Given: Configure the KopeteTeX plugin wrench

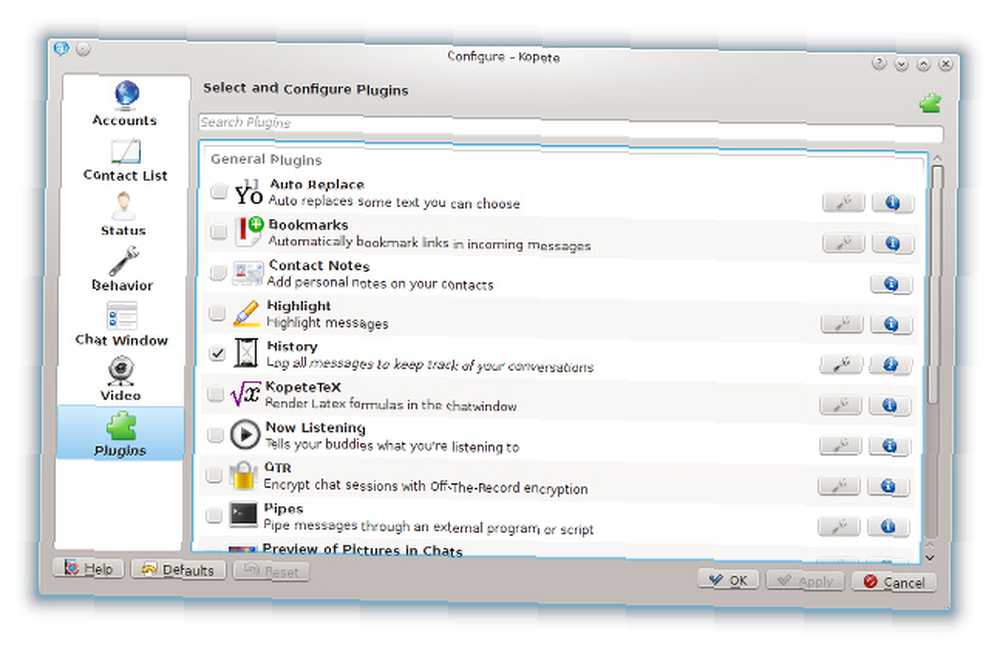Looking at the screenshot, I should [841, 405].
